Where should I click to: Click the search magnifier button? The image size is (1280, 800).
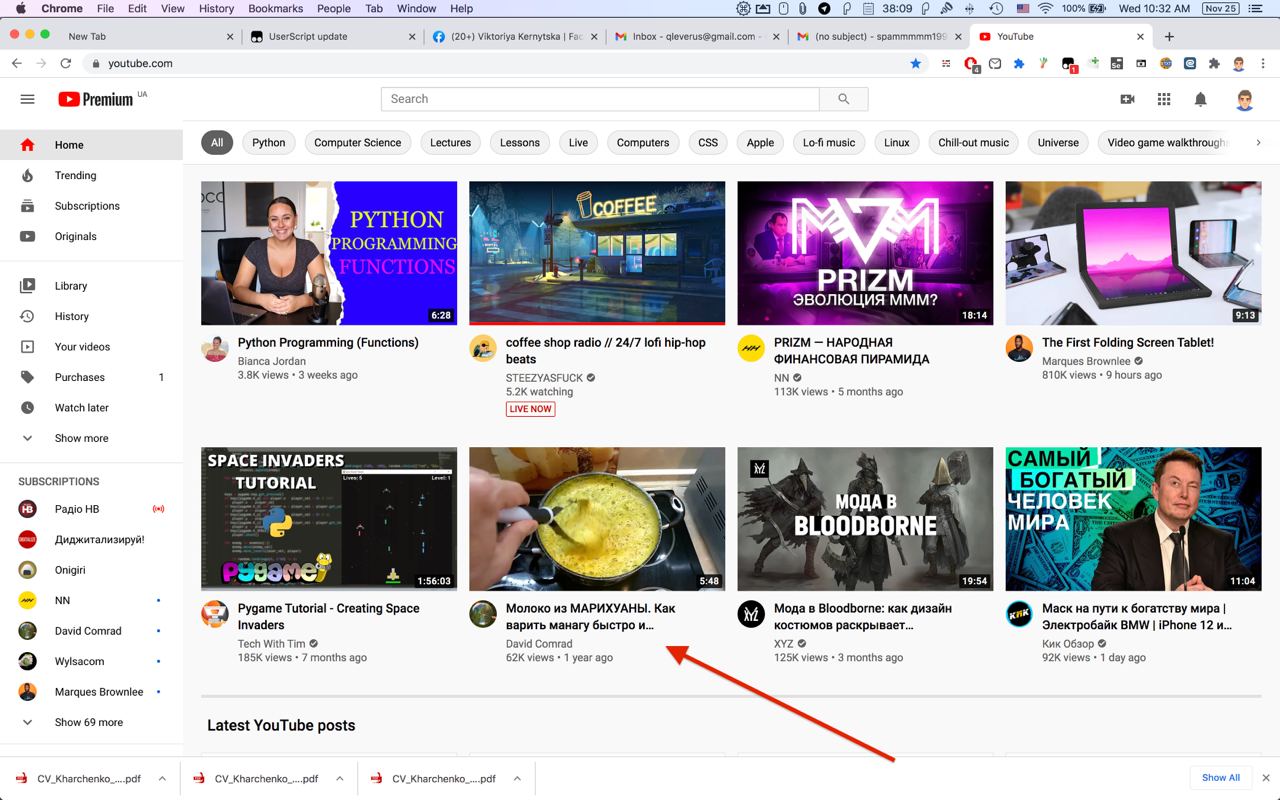click(x=843, y=99)
